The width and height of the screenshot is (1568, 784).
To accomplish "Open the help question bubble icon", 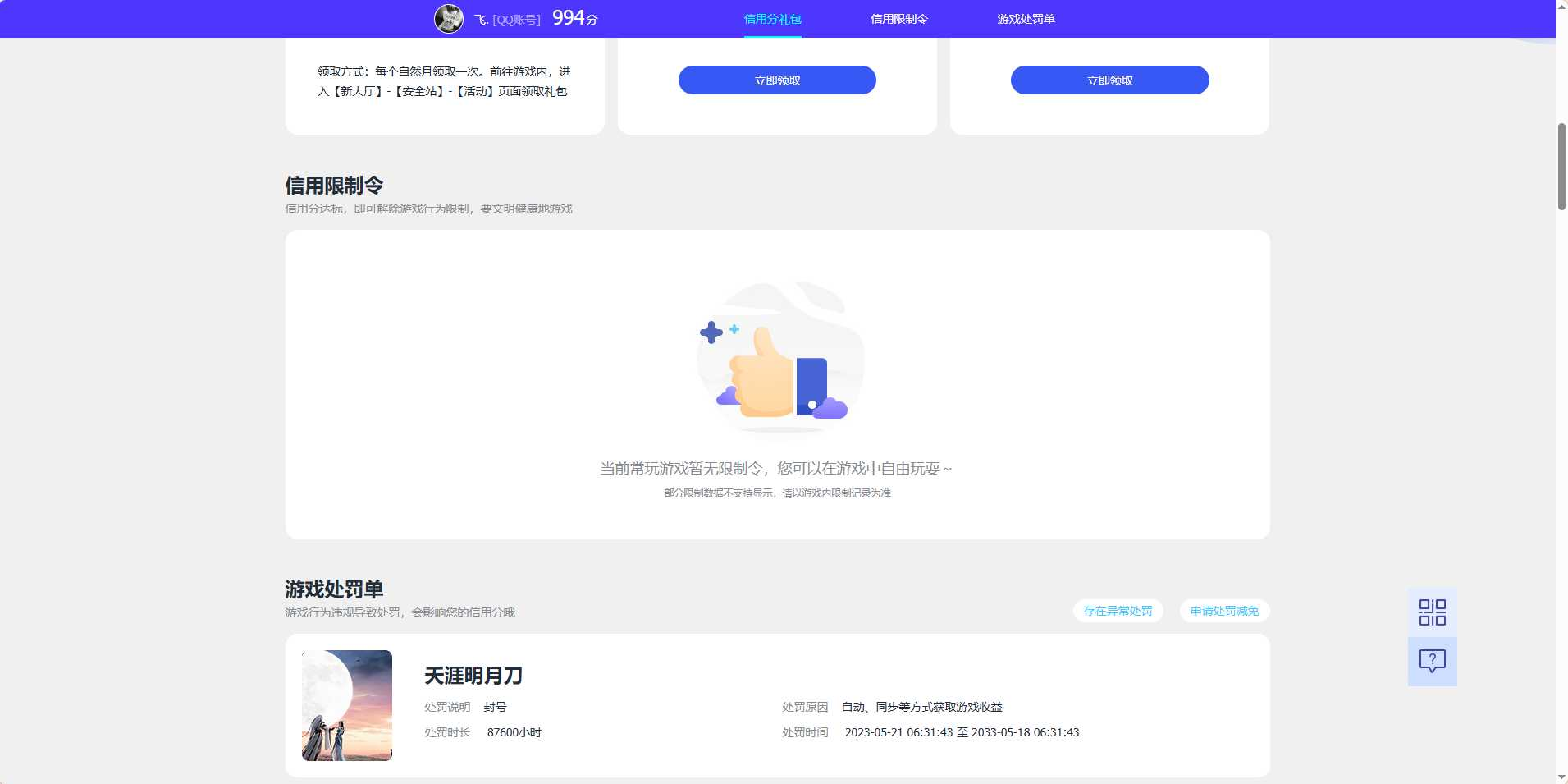I will pyautogui.click(x=1432, y=662).
